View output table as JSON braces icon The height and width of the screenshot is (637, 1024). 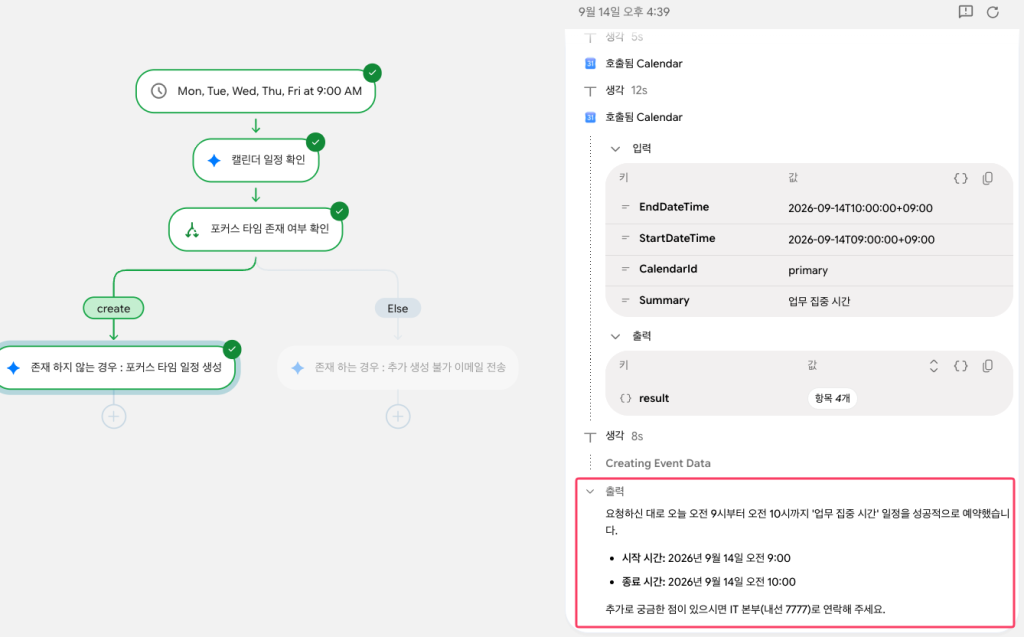pyautogui.click(x=961, y=366)
